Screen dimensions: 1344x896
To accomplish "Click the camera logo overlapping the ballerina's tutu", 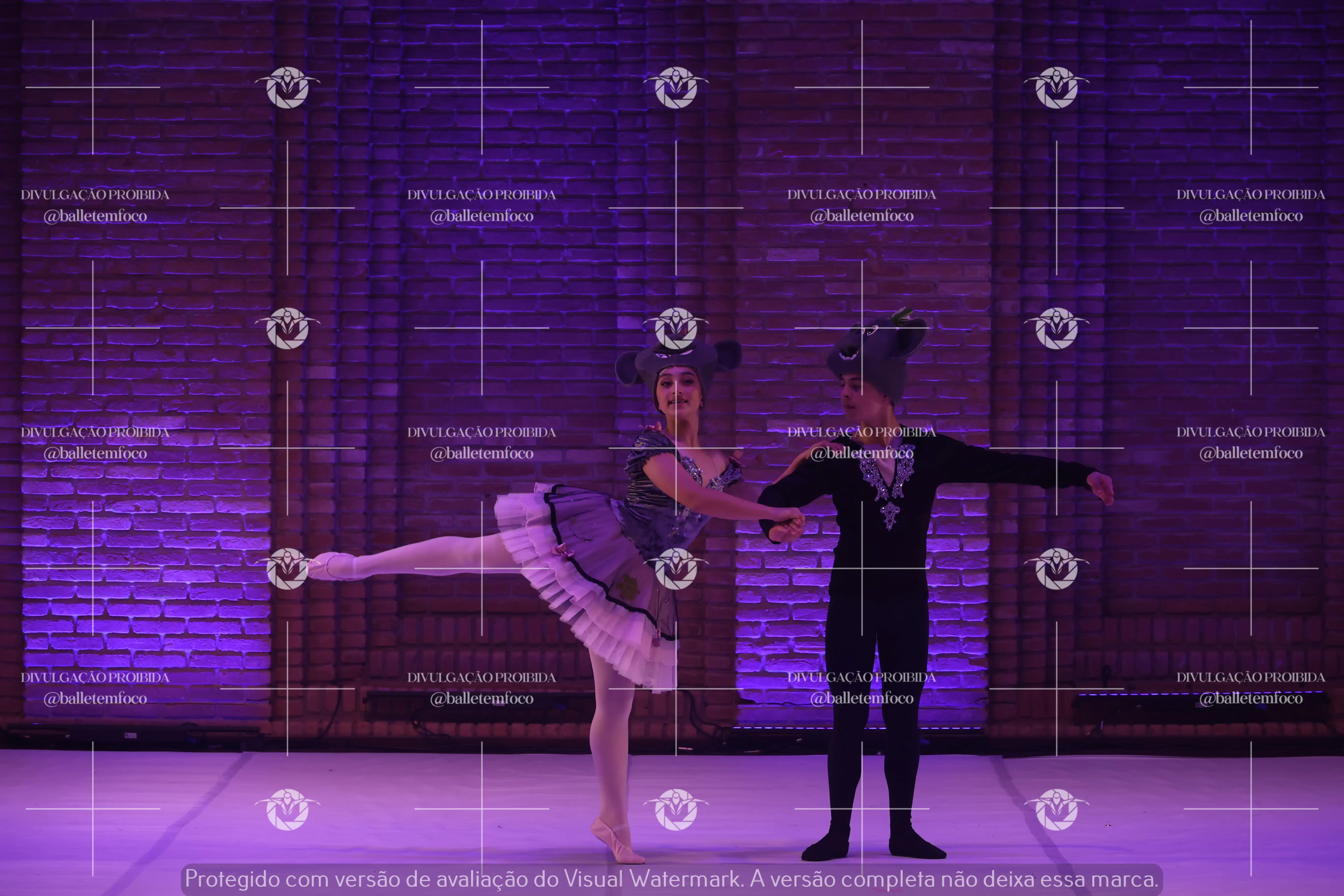I will coord(676,569).
